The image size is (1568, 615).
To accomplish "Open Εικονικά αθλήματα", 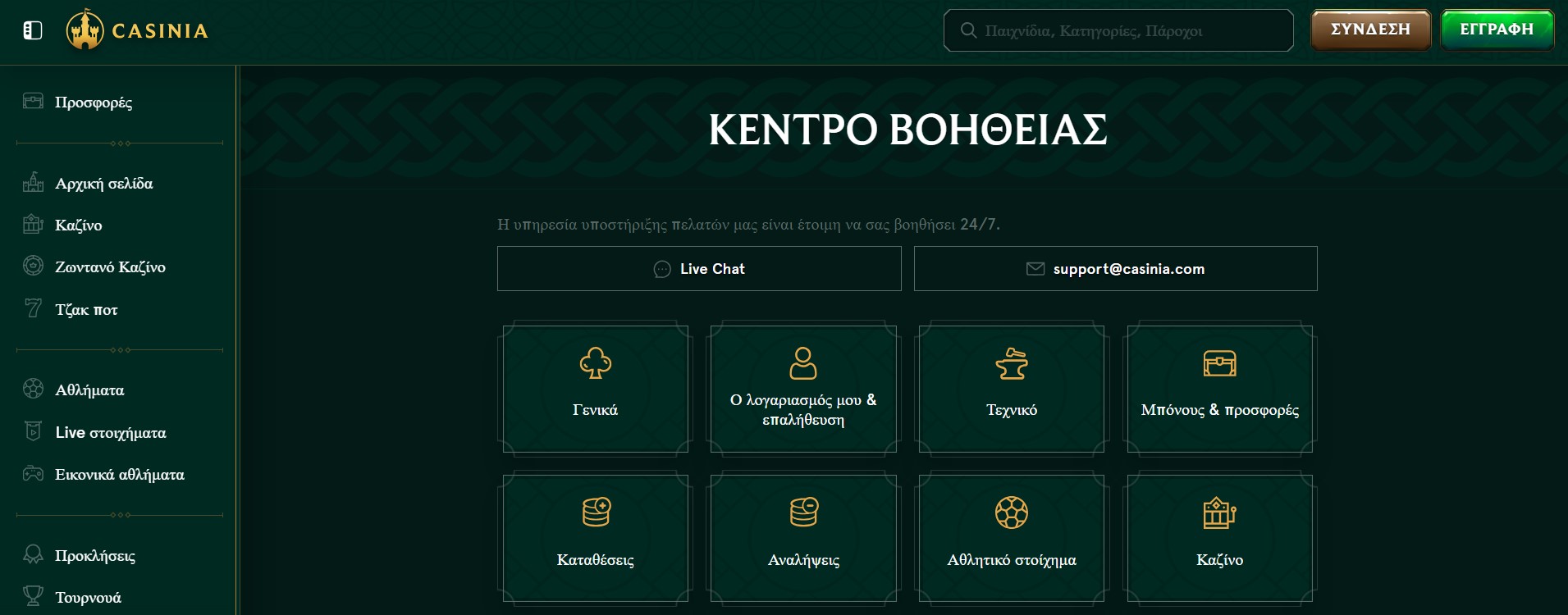I will click(120, 475).
